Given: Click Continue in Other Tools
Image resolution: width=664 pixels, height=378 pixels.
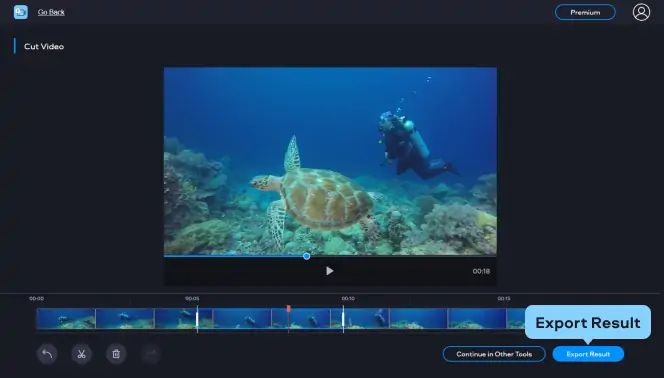Looking at the screenshot, I should coord(494,354).
